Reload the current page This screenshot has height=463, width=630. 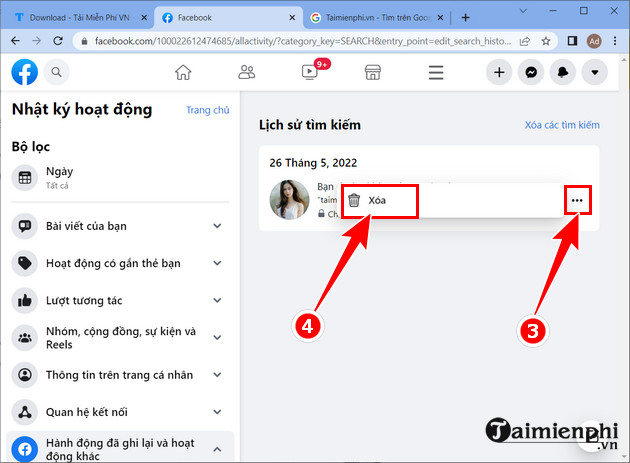coord(58,41)
